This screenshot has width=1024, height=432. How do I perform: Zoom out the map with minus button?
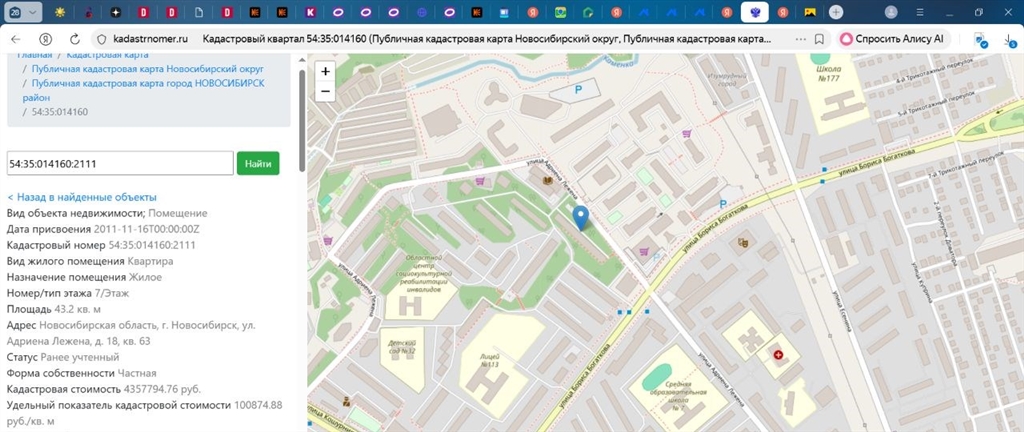[x=324, y=91]
